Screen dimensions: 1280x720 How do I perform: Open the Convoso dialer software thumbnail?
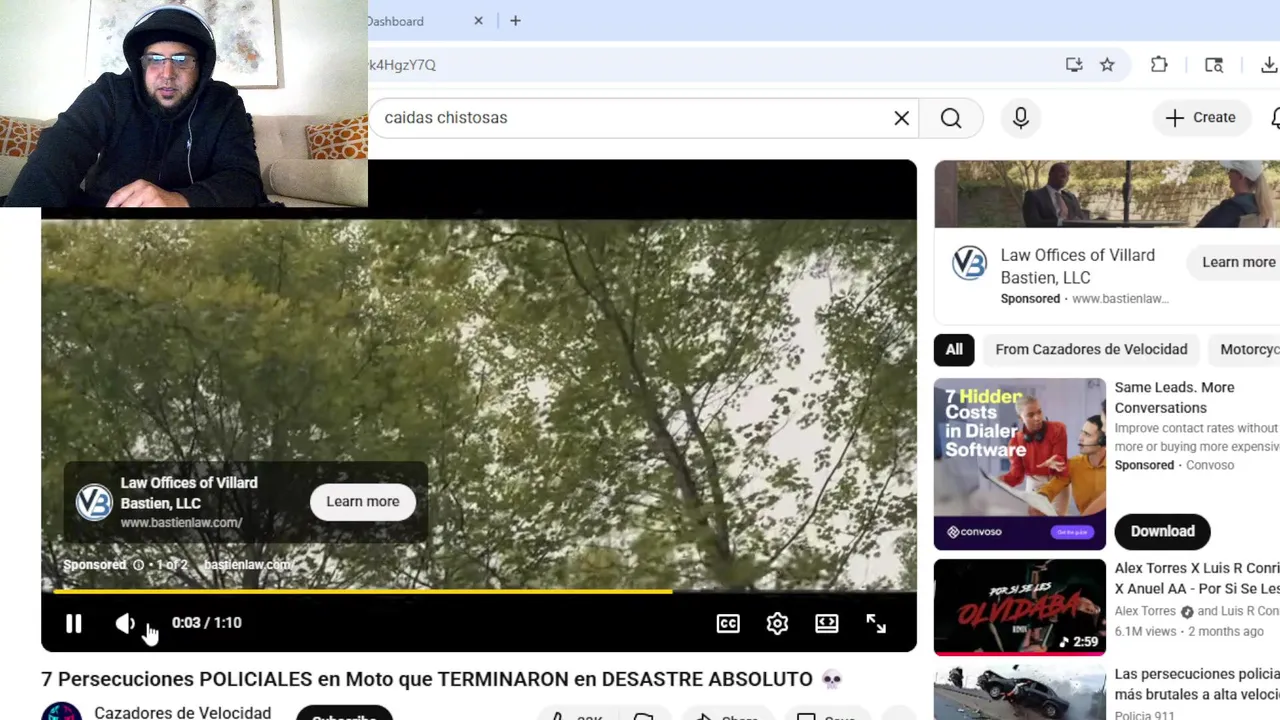pyautogui.click(x=1020, y=464)
